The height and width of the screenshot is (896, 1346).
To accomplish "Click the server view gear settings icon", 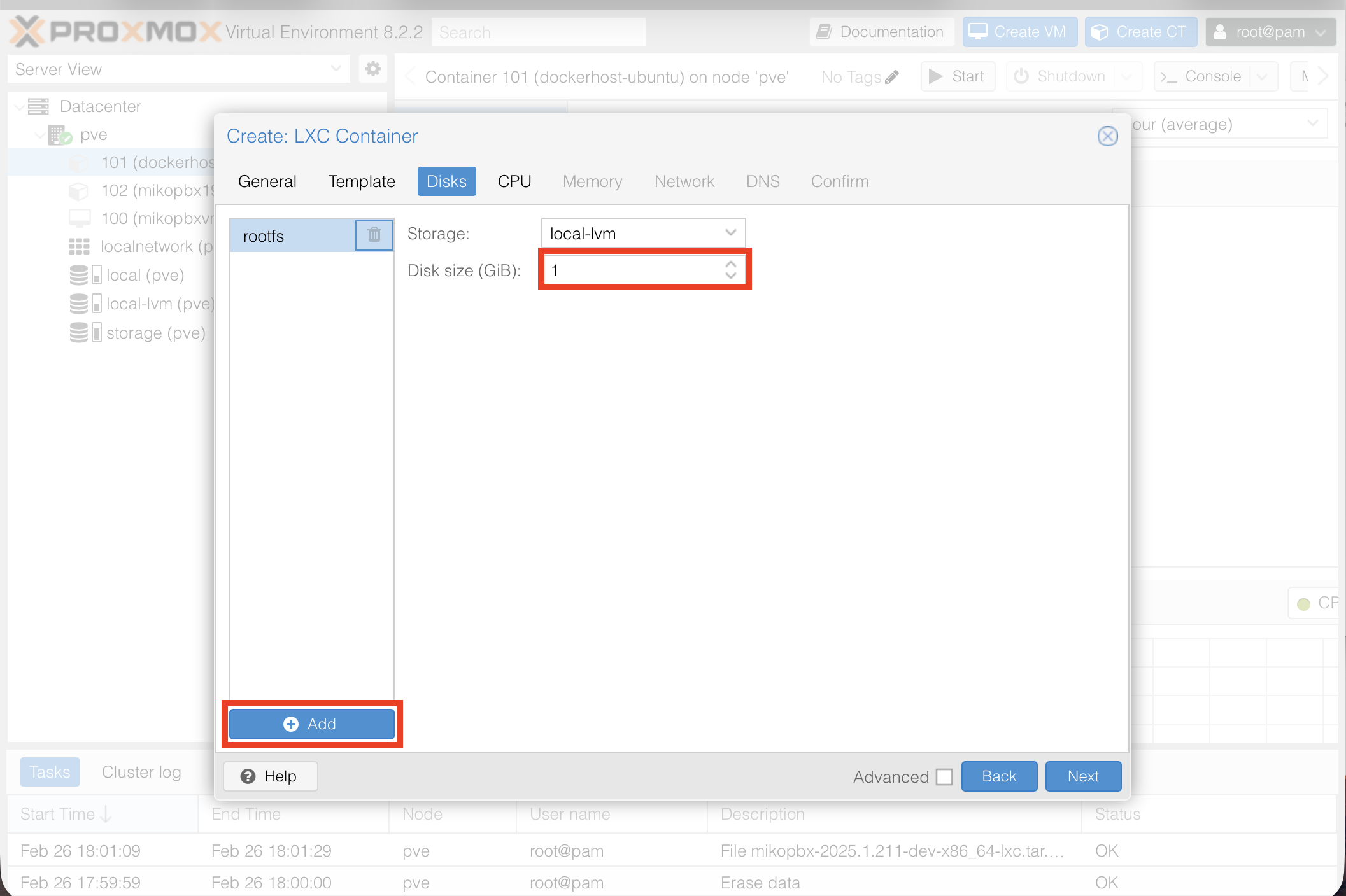I will point(373,69).
